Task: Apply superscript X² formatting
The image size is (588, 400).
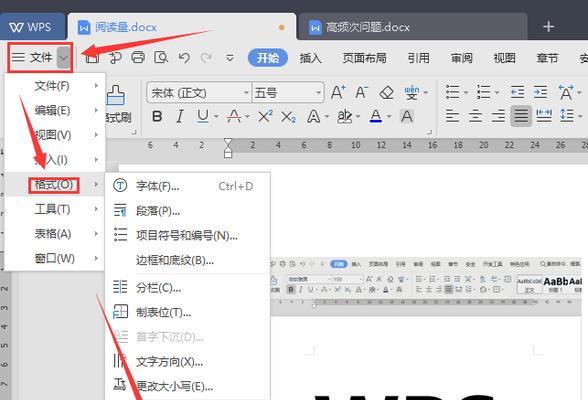Action: point(265,117)
